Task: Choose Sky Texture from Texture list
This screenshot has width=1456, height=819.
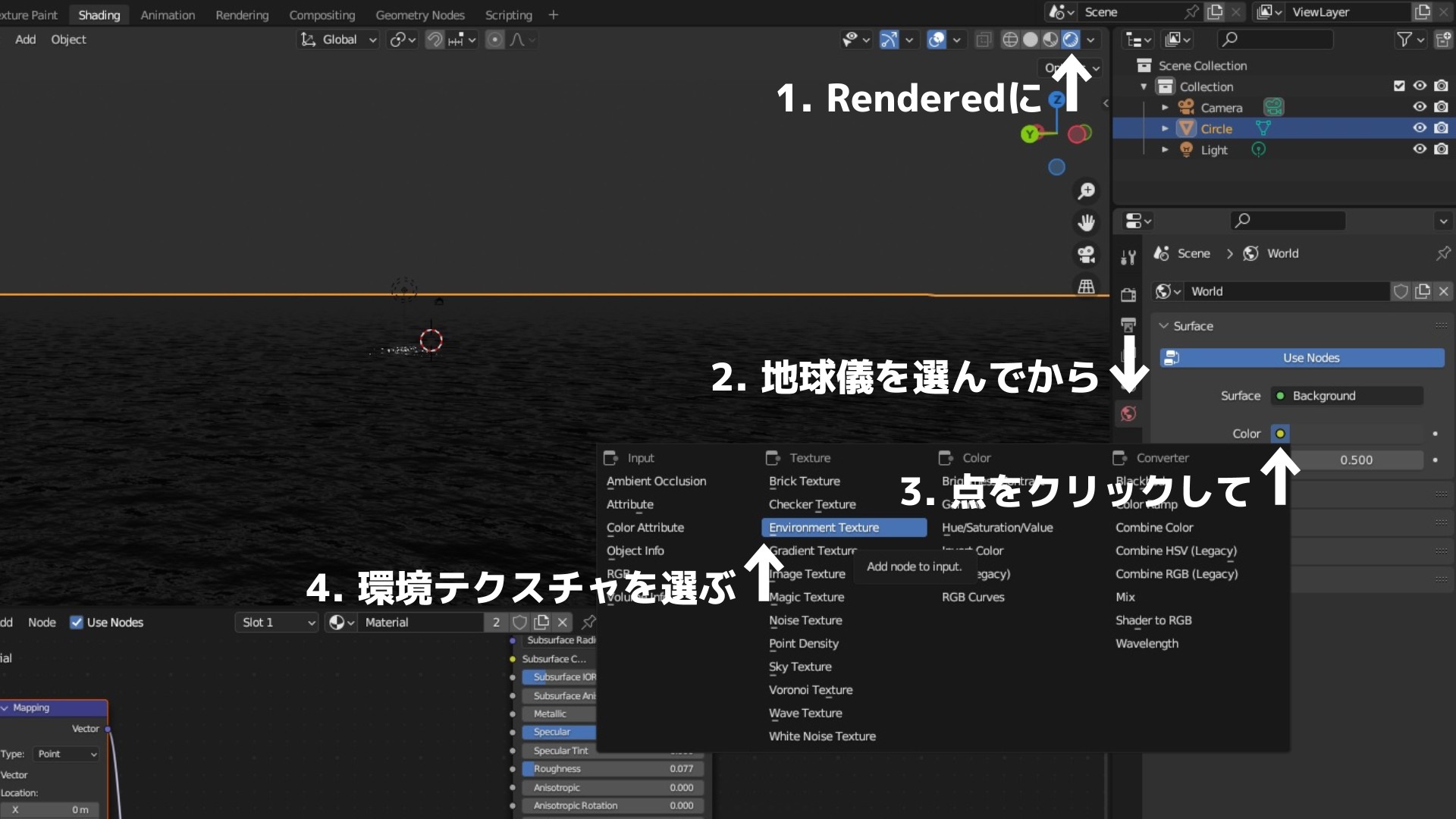Action: tap(800, 667)
